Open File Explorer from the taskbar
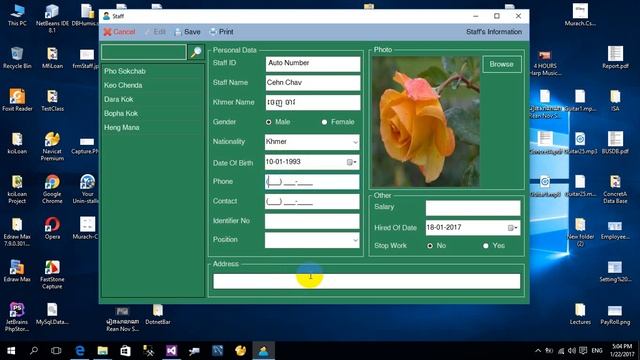Screen dimensions: 640x360 click(x=102, y=351)
